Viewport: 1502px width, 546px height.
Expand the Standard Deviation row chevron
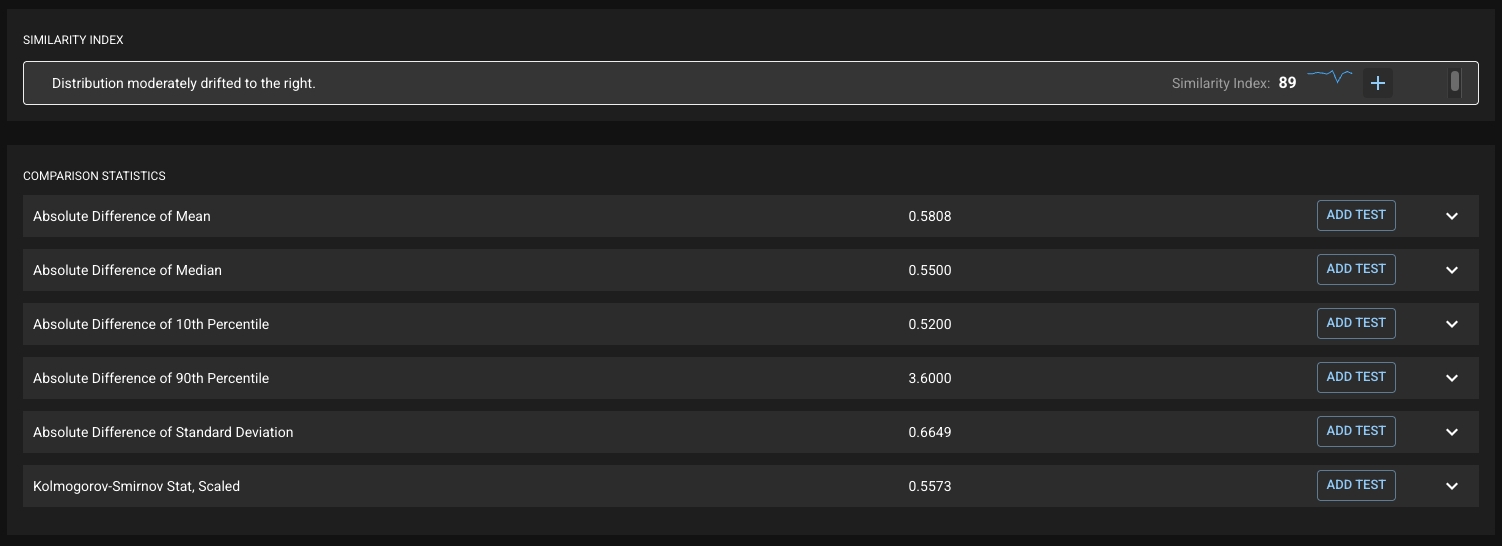pyautogui.click(x=1451, y=432)
